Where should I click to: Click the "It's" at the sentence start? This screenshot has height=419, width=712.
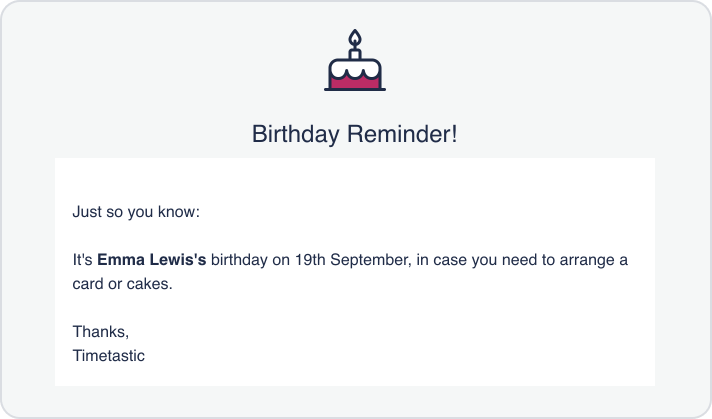click(82, 260)
